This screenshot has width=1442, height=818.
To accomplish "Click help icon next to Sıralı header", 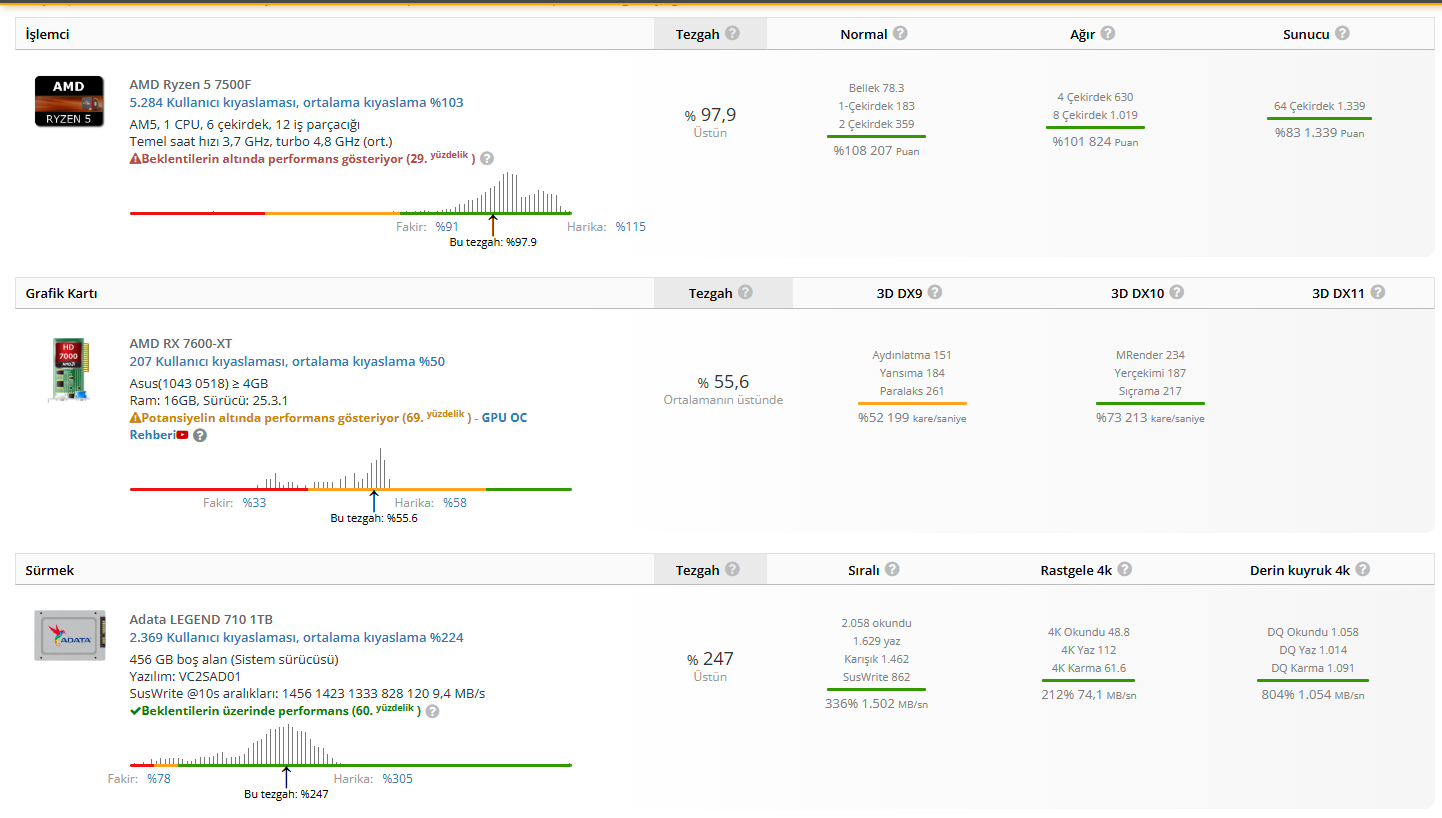I will tap(892, 569).
